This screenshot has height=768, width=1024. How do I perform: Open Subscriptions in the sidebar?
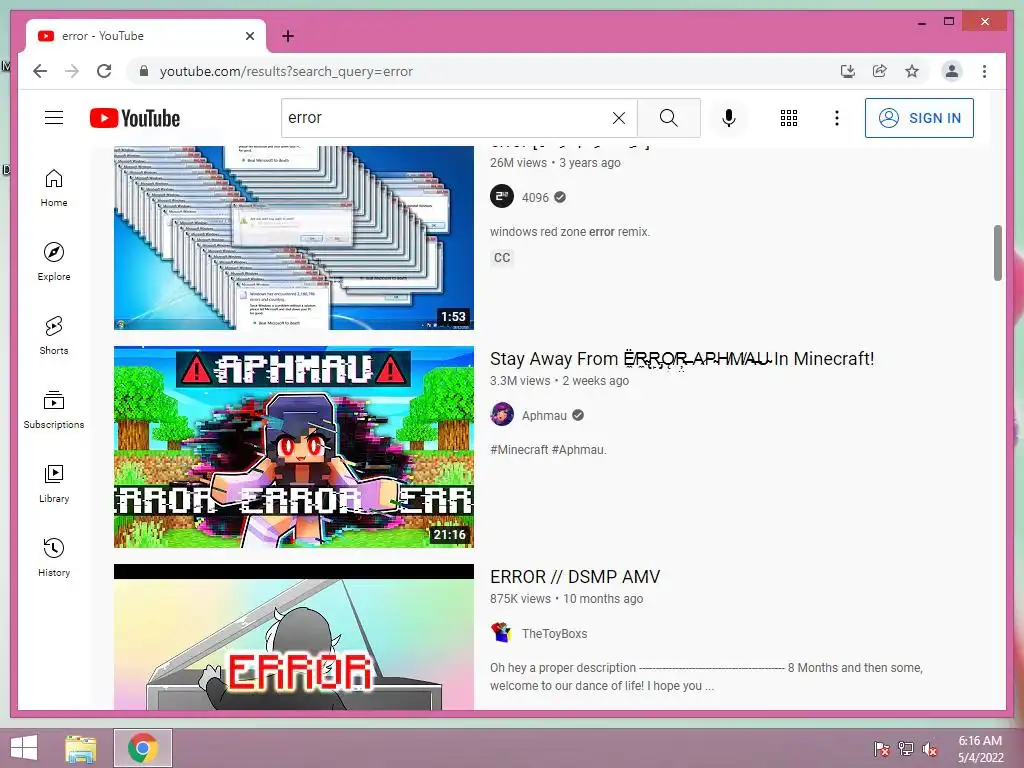[54, 410]
